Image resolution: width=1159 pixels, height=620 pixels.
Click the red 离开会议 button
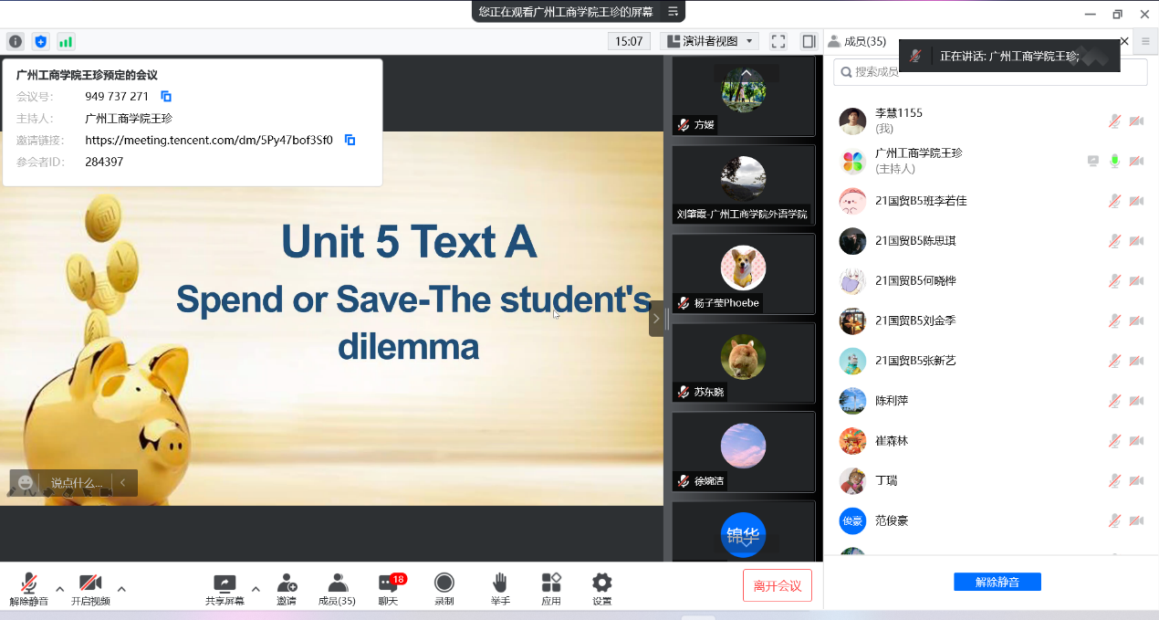(777, 585)
